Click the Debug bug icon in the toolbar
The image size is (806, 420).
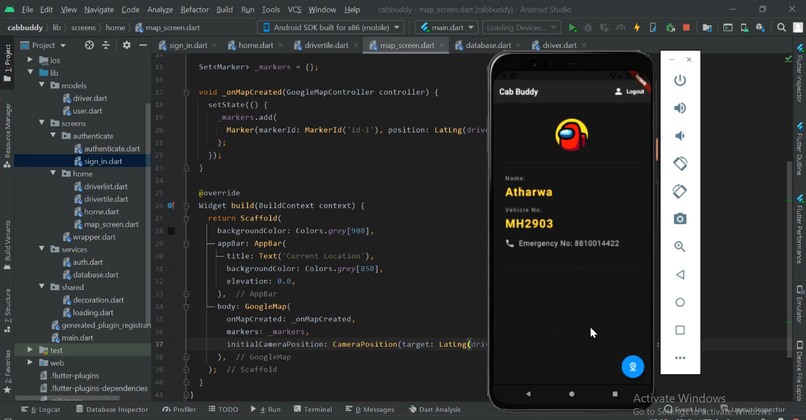589,28
